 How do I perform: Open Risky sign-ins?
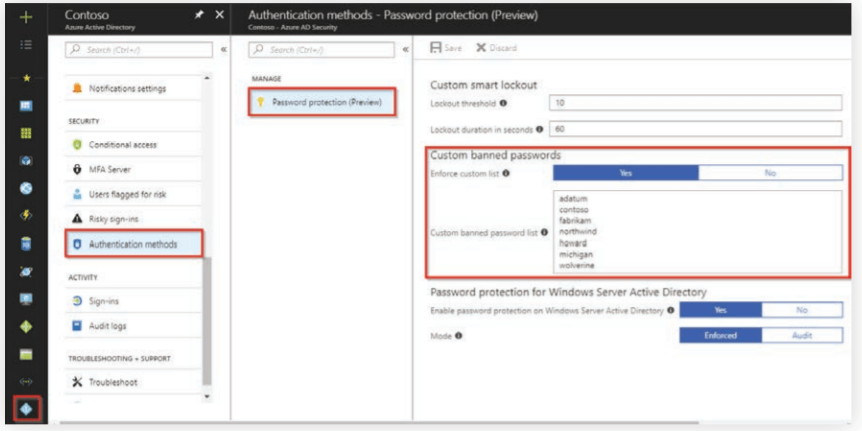tap(132, 219)
